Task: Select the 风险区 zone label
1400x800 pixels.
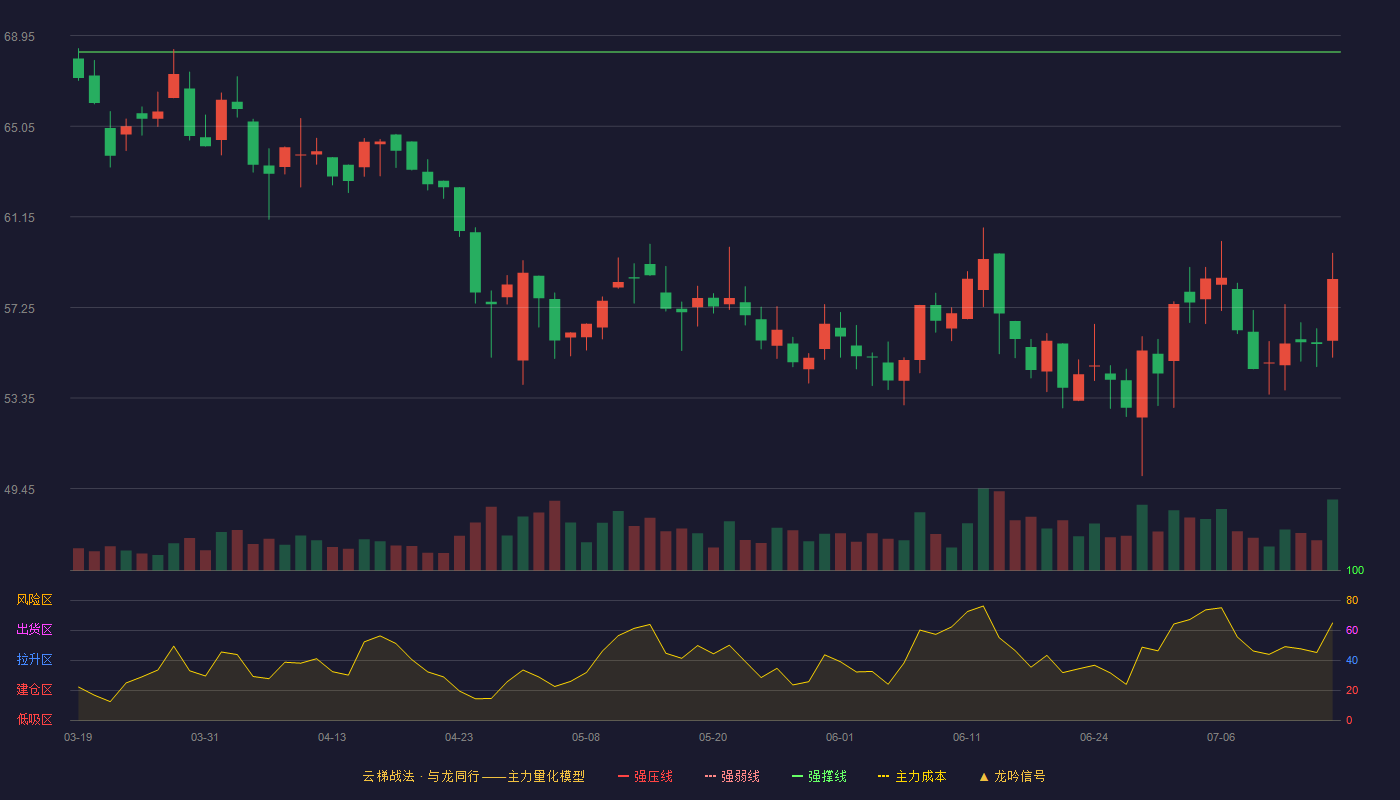Action: [34, 600]
